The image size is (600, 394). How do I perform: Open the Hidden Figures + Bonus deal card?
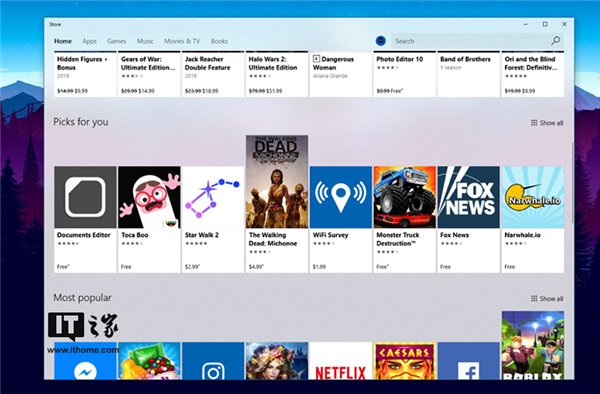point(85,74)
